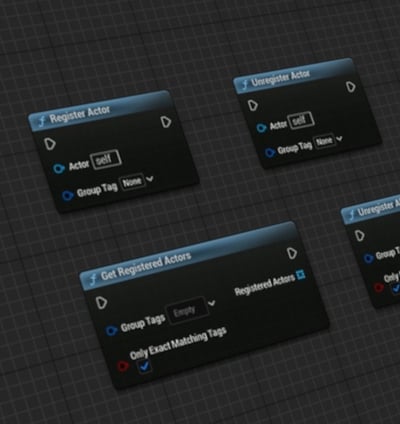Select the Unregister Actor node title
Screen dimensions: 400x424
point(280,78)
